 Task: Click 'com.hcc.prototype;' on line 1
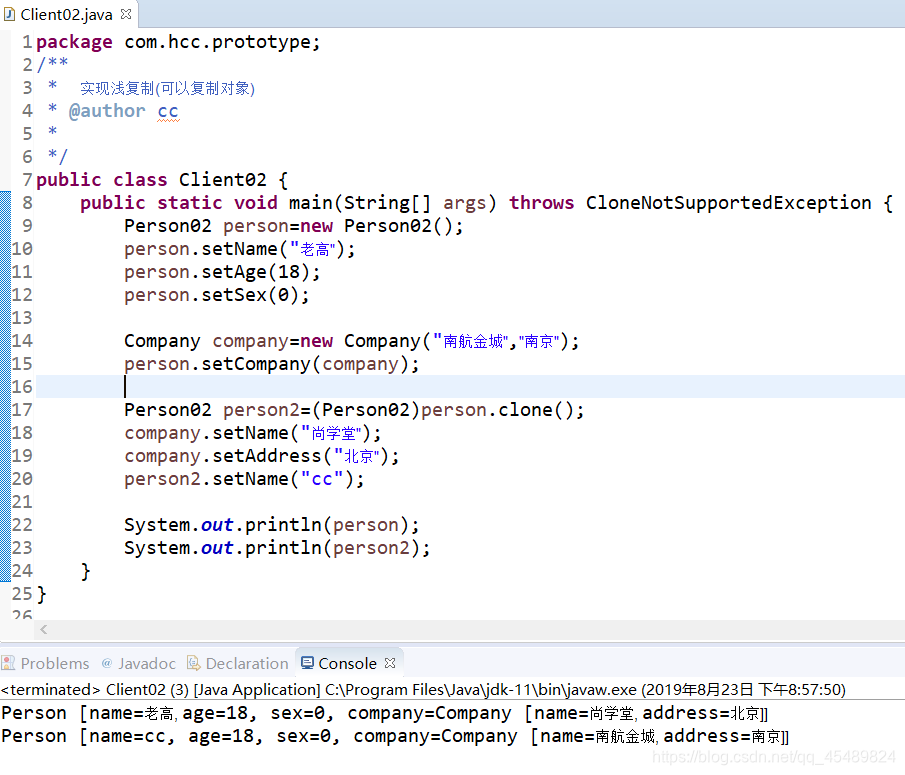(222, 42)
